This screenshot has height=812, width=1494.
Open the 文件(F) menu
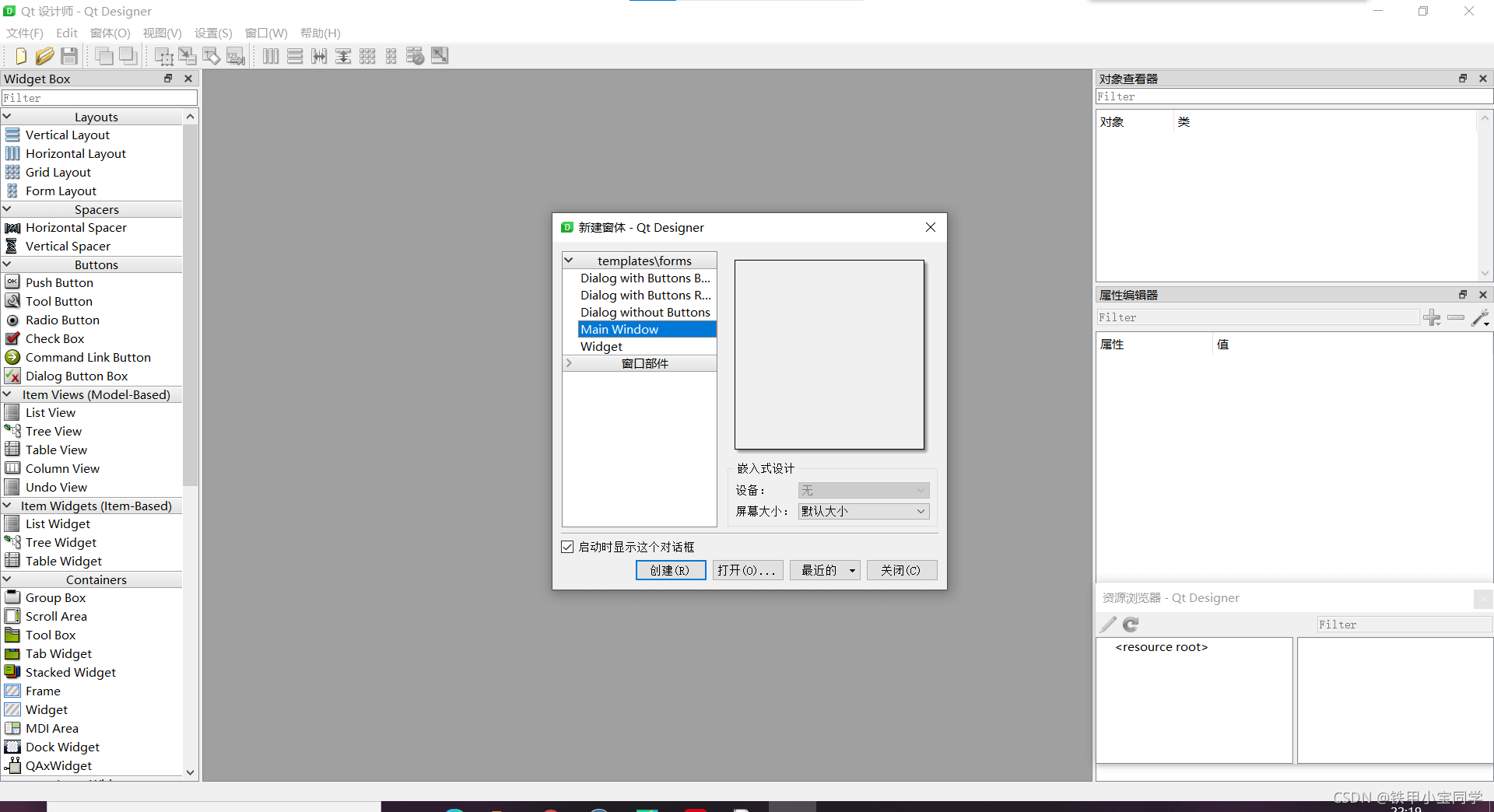[25, 33]
